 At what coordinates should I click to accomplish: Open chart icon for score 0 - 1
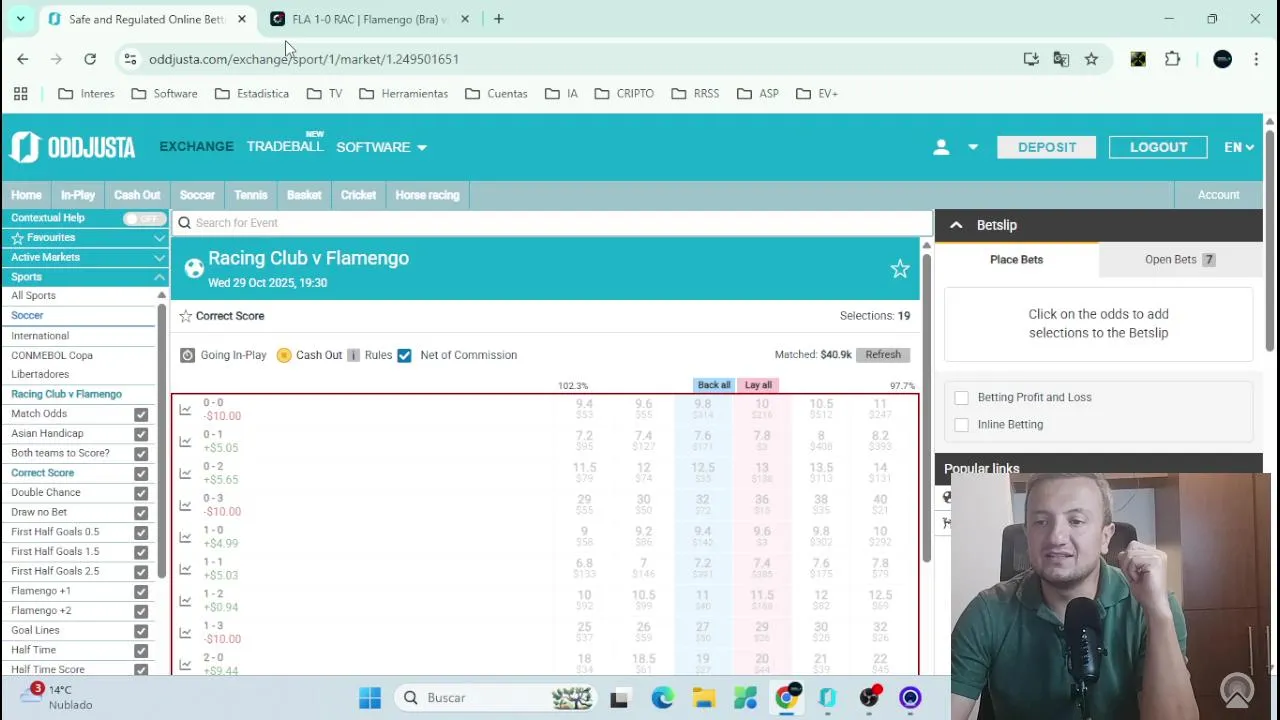tap(185, 442)
